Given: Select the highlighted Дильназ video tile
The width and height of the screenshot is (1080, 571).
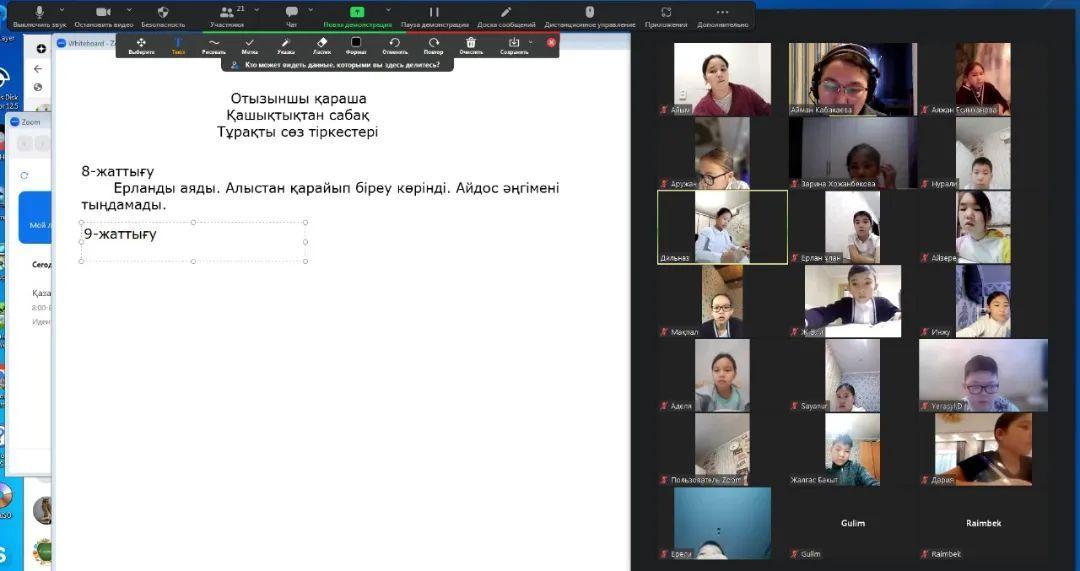Looking at the screenshot, I should coord(722,227).
